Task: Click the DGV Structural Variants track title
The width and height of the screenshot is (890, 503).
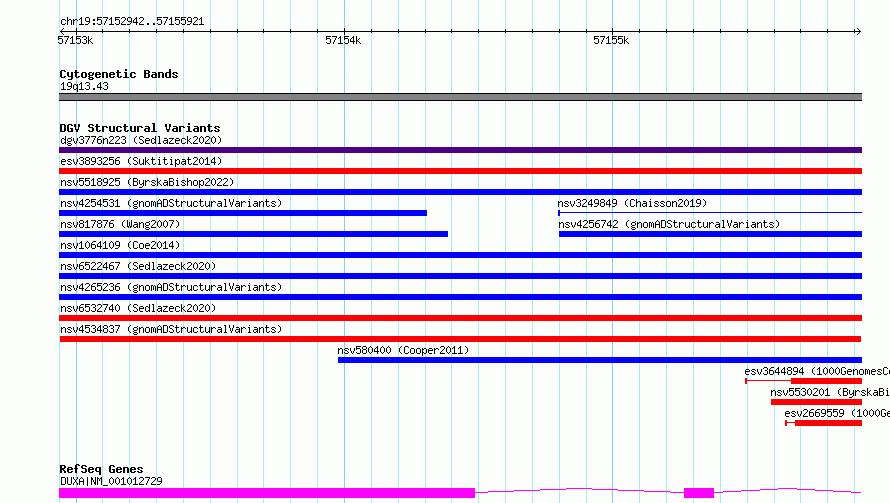Action: 140,128
